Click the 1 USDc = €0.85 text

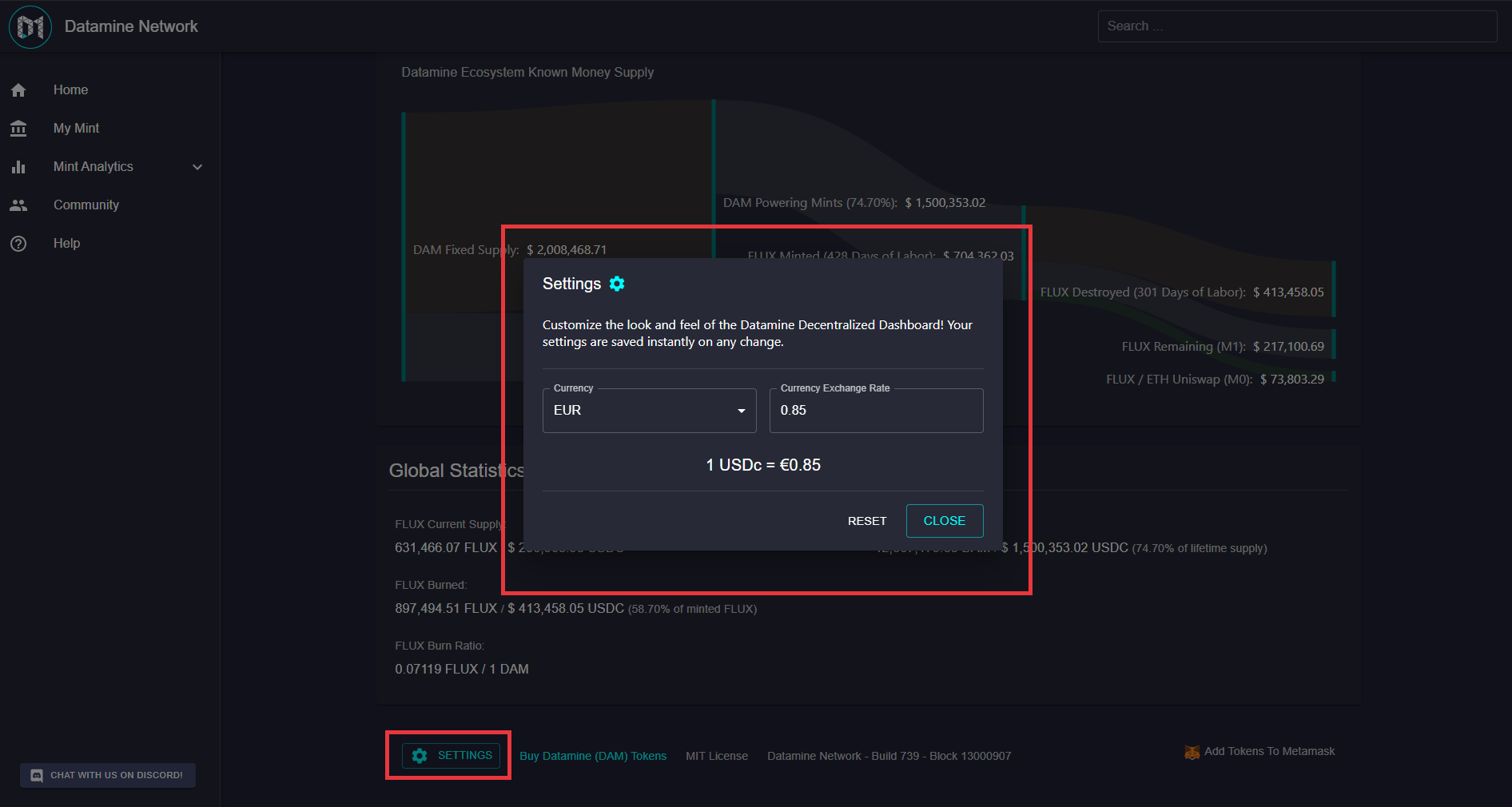coord(763,465)
